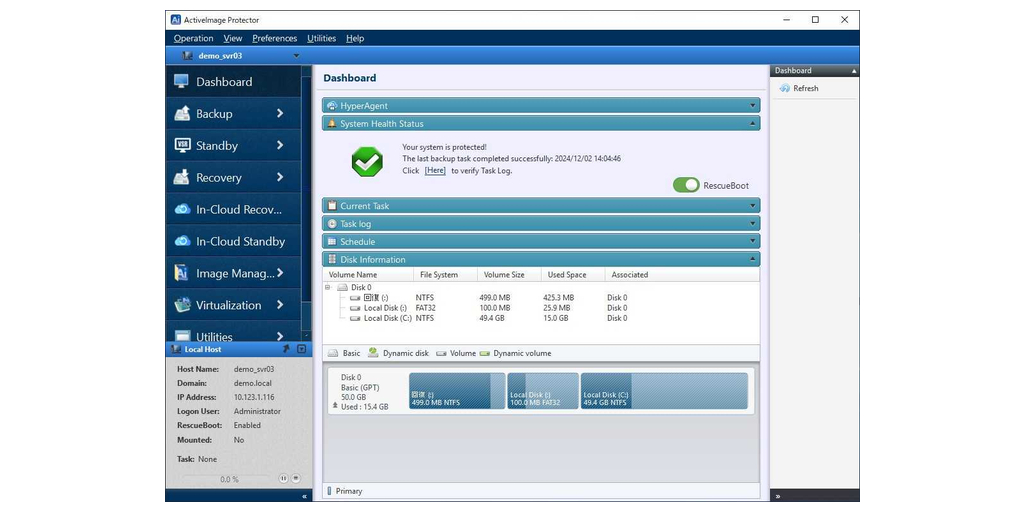
Task: Collapse the Disk Information section arrow
Action: pos(753,259)
